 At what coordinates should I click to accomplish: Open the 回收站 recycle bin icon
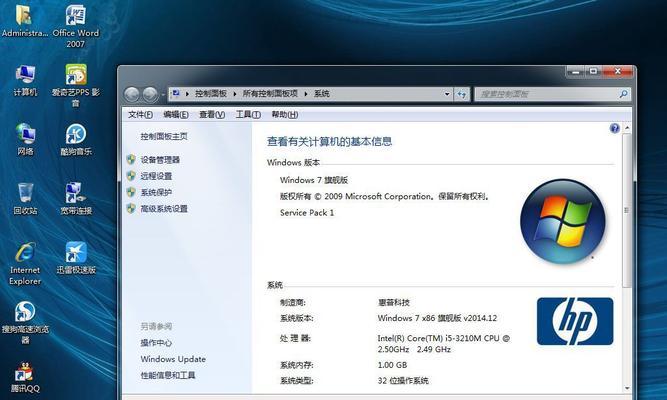click(25, 198)
